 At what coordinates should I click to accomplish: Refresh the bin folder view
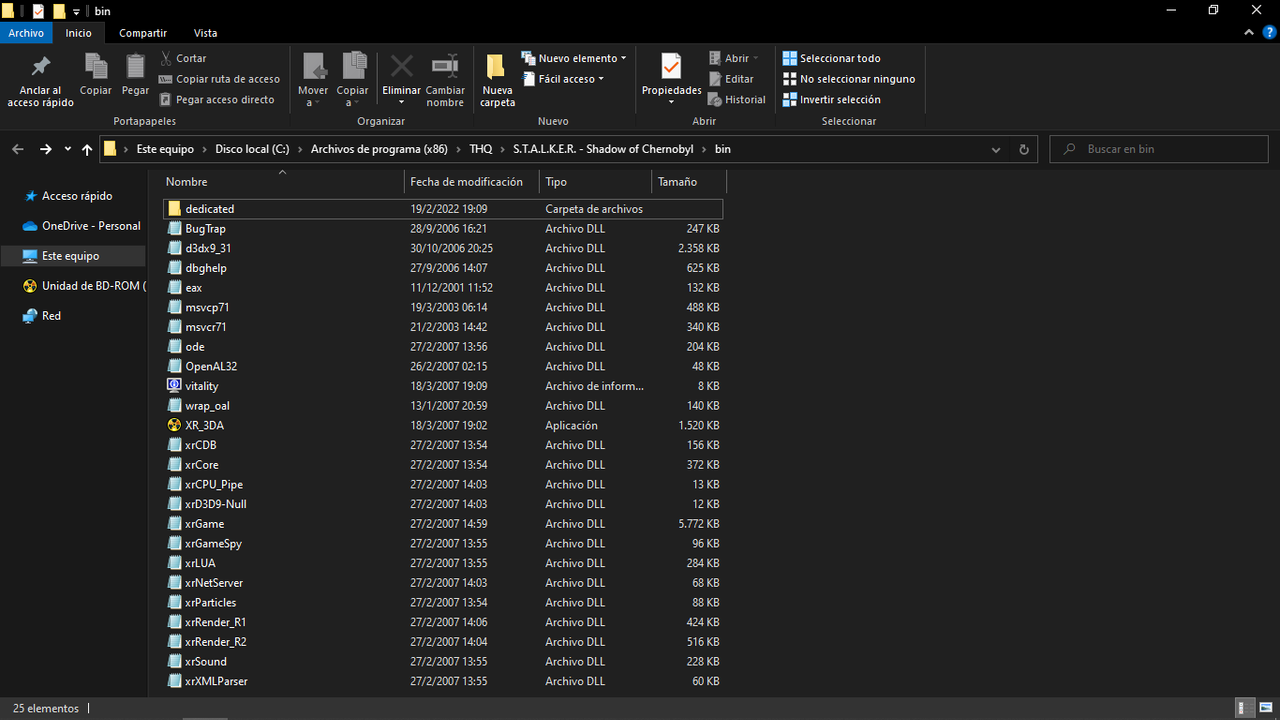pos(1023,149)
